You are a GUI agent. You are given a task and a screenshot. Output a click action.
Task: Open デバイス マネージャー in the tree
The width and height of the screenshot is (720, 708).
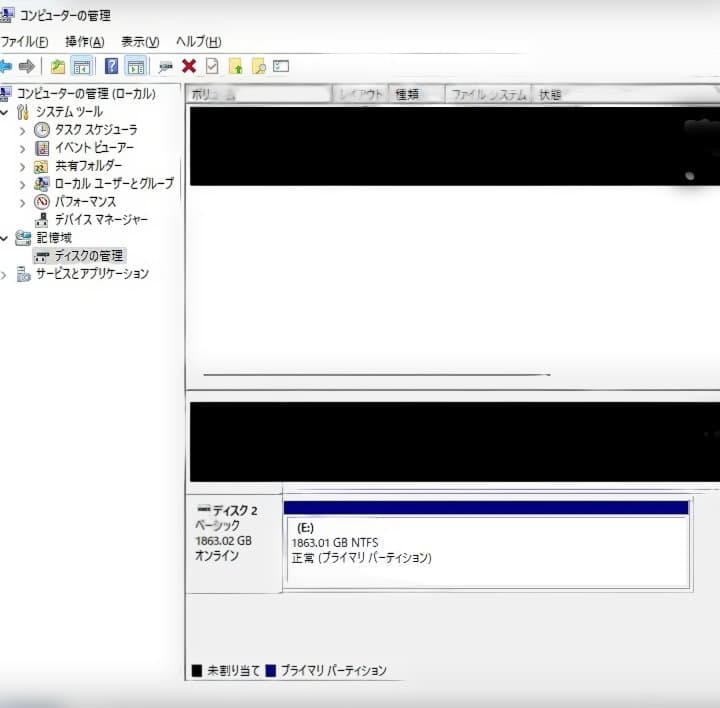tap(100, 219)
